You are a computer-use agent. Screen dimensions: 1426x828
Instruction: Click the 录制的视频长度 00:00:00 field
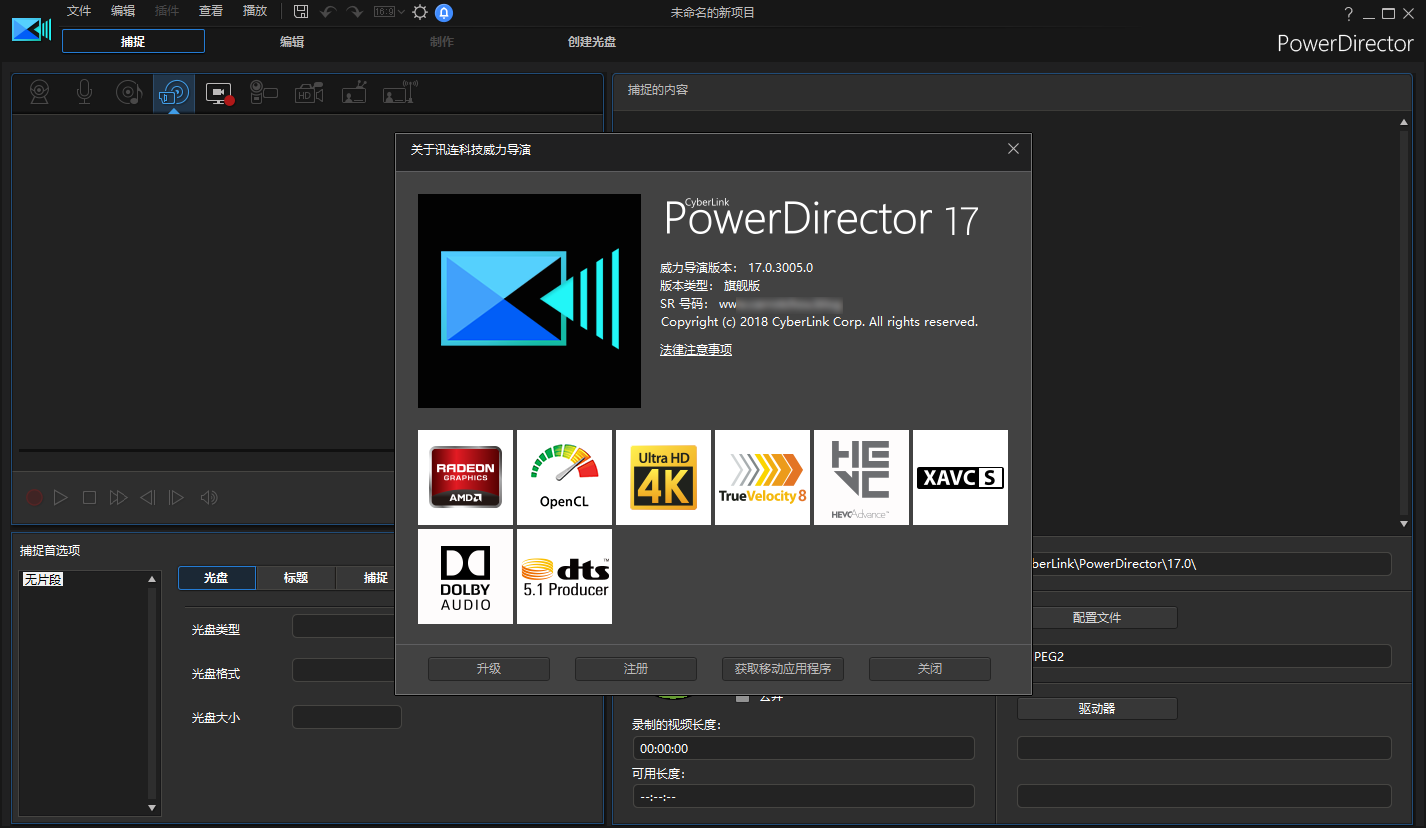[x=803, y=748]
